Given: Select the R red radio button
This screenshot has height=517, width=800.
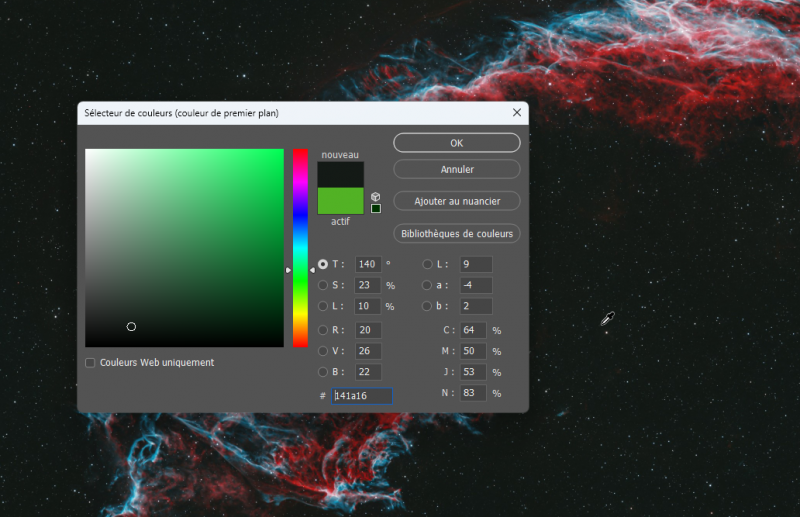Looking at the screenshot, I should [322, 330].
